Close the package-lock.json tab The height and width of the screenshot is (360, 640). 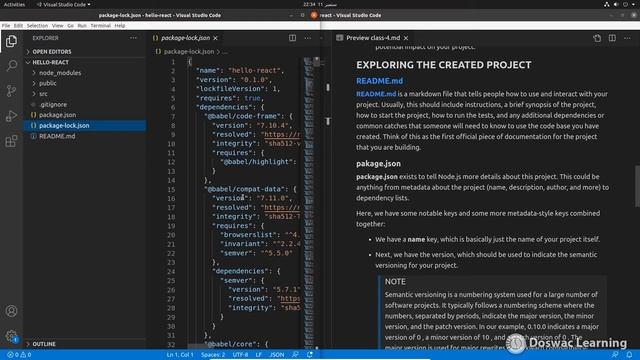(x=216, y=38)
